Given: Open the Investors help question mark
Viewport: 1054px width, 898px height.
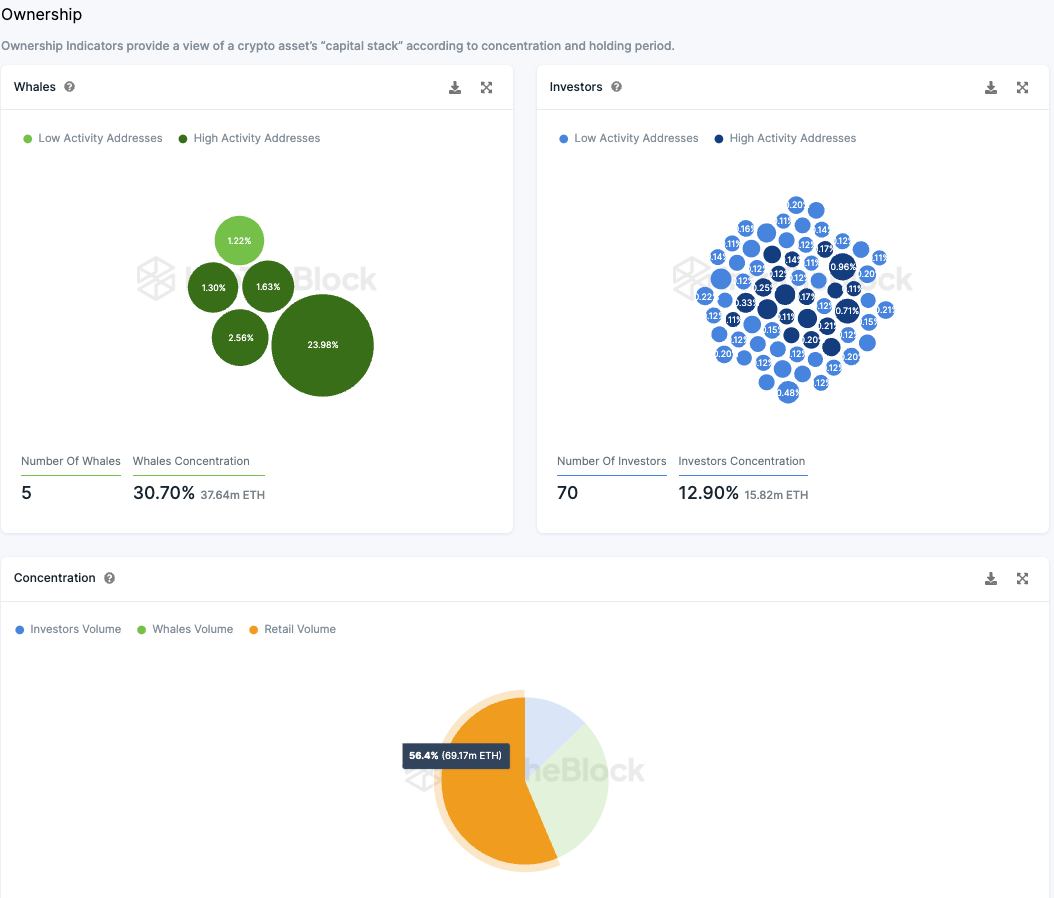Looking at the screenshot, I should (616, 87).
